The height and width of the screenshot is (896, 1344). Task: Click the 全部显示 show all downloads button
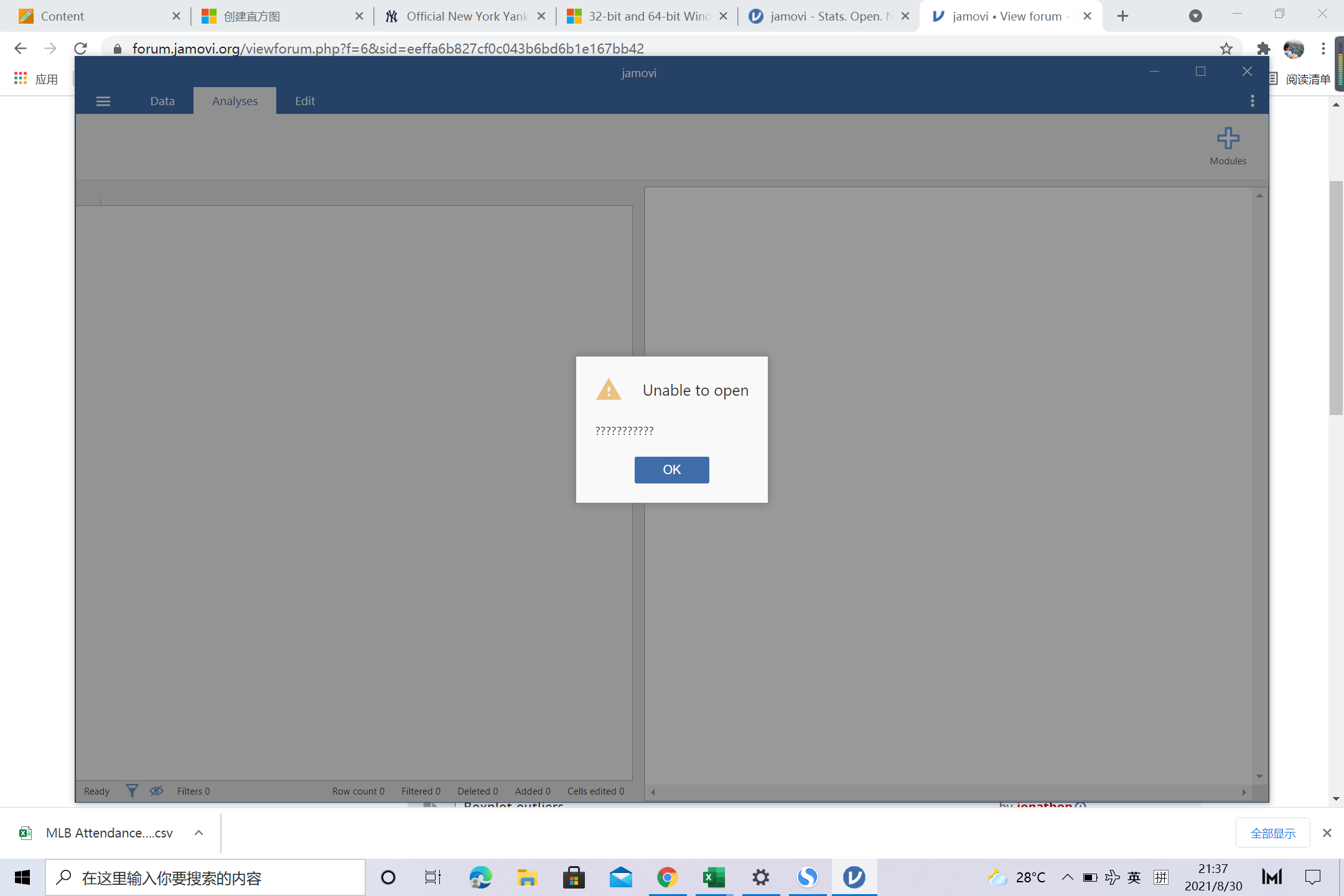pos(1272,833)
